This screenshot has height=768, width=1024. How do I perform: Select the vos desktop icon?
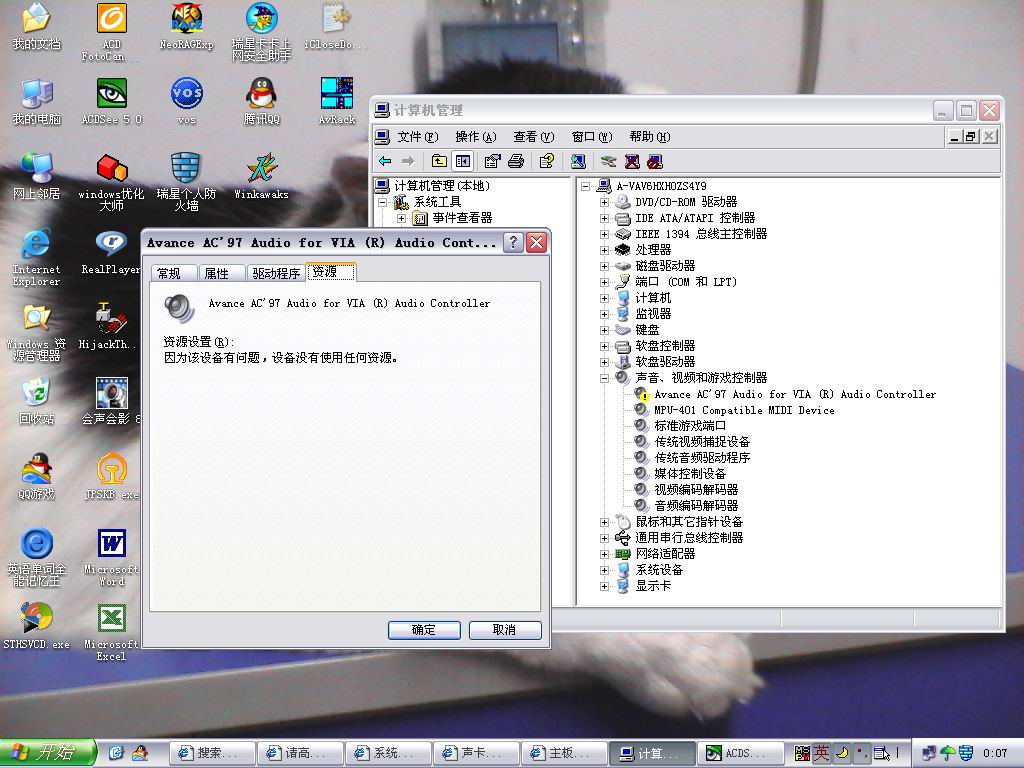click(x=187, y=101)
